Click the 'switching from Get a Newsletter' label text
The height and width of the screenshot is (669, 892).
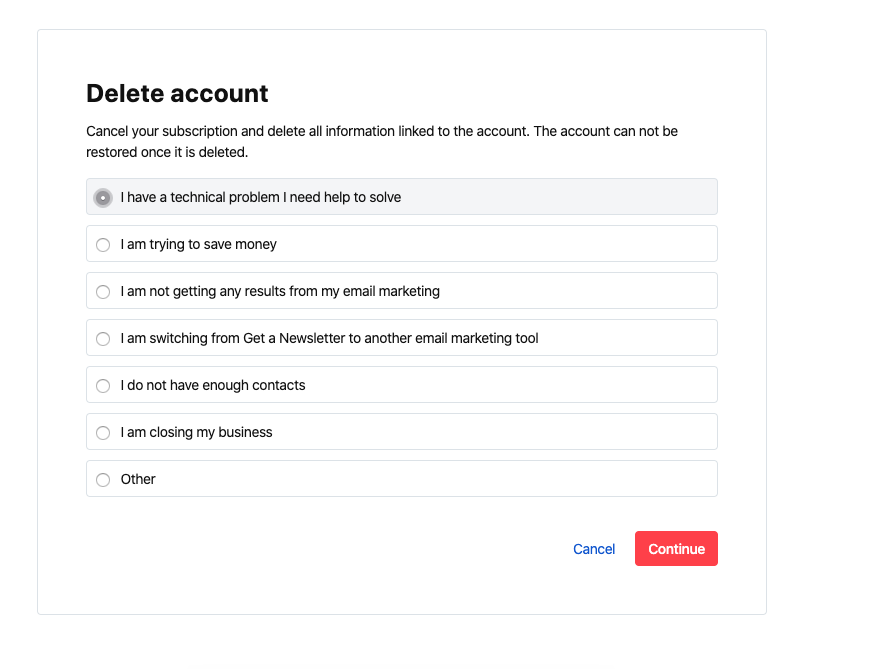(x=329, y=339)
